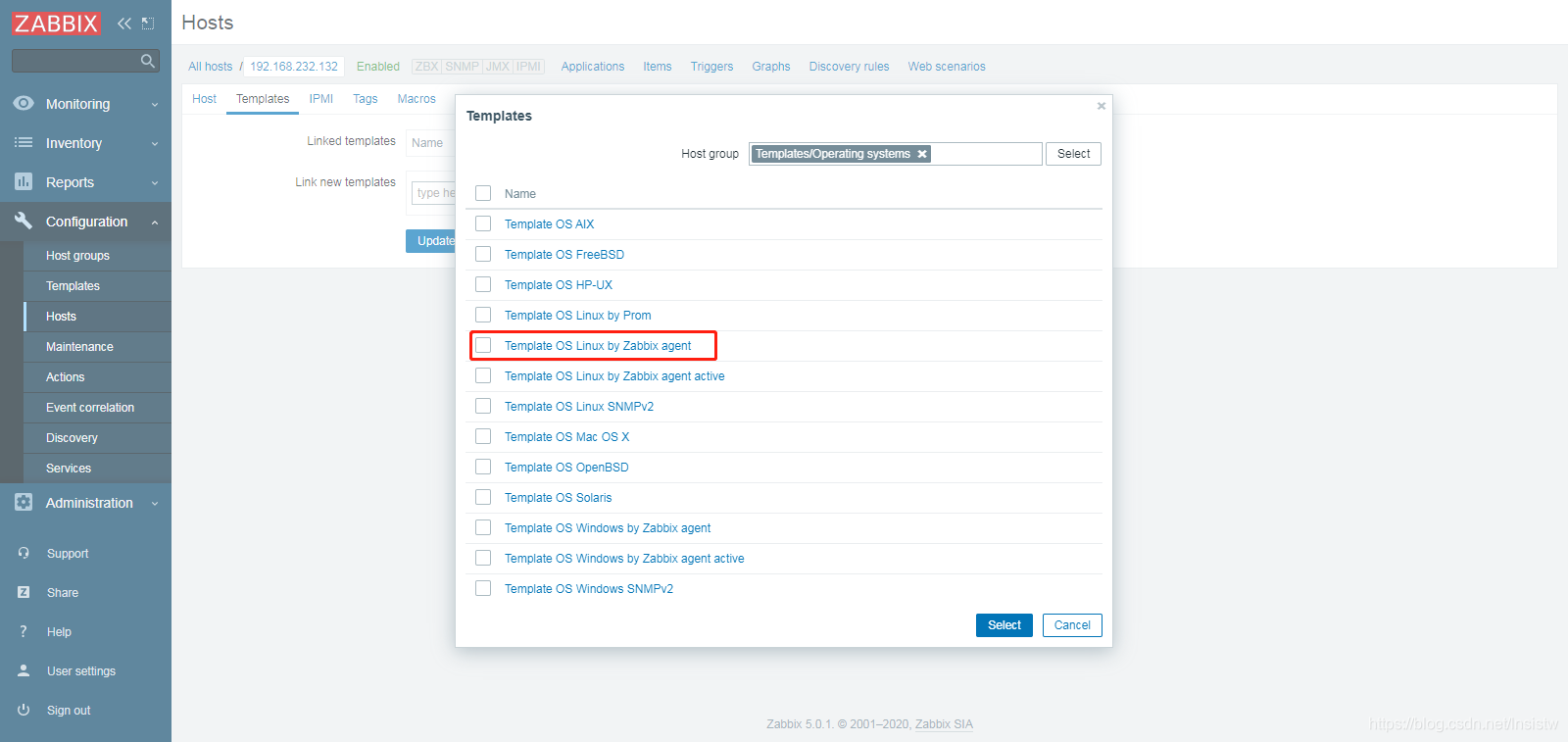This screenshot has height=742, width=1568.
Task: Switch to the Tags tab
Action: pos(366,99)
